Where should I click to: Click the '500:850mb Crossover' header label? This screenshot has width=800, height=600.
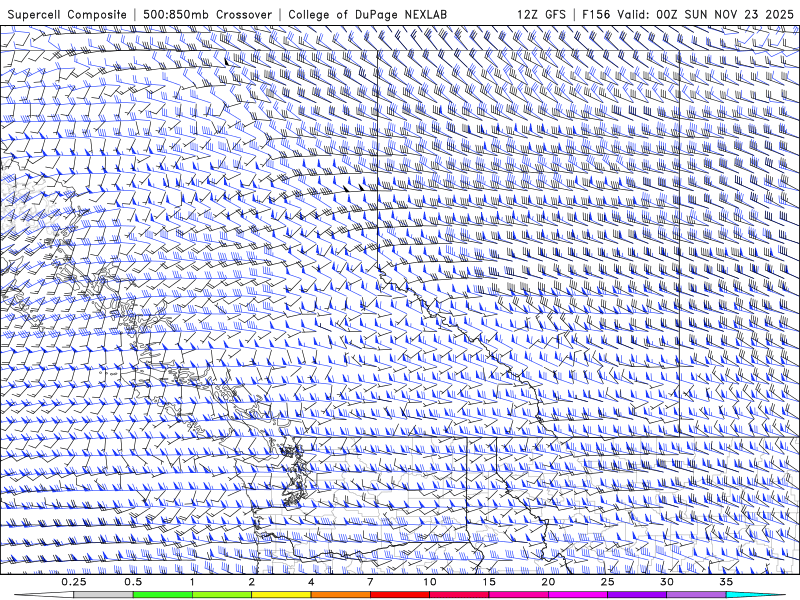[208, 14]
